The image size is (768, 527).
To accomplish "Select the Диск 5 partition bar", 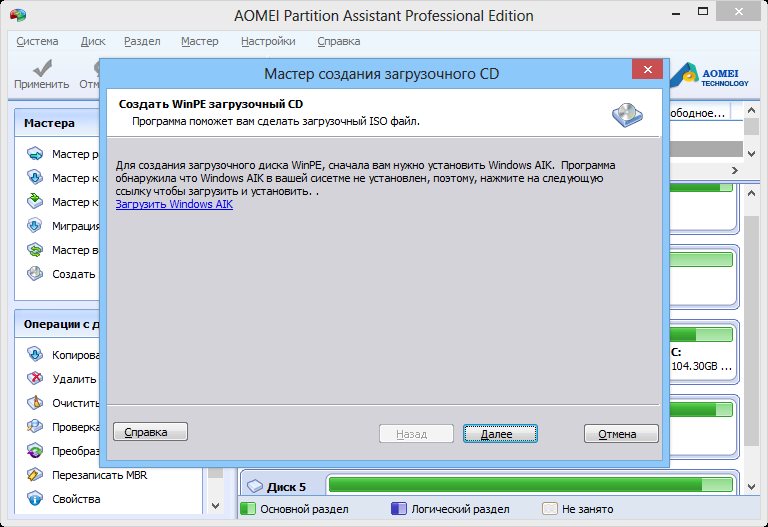I will 530,486.
